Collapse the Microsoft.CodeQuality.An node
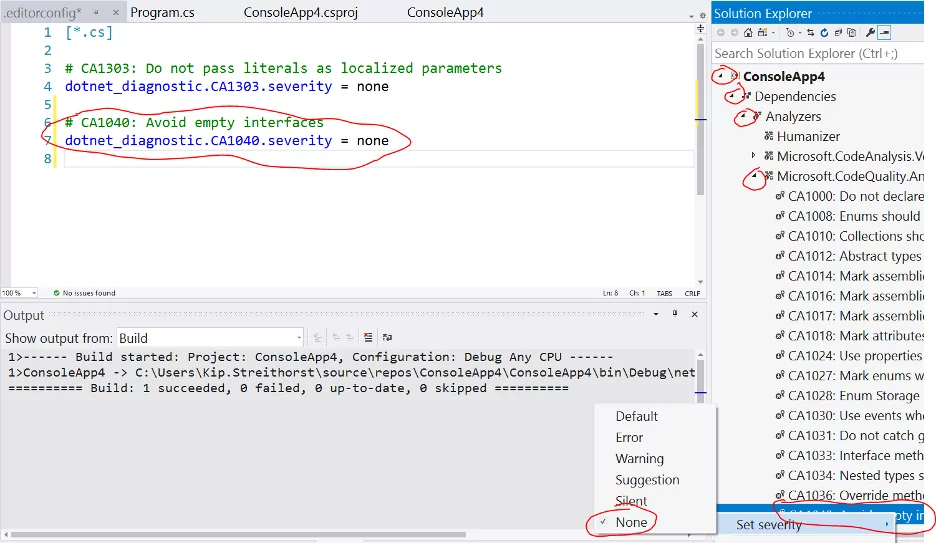The height and width of the screenshot is (544, 936). coord(755,176)
